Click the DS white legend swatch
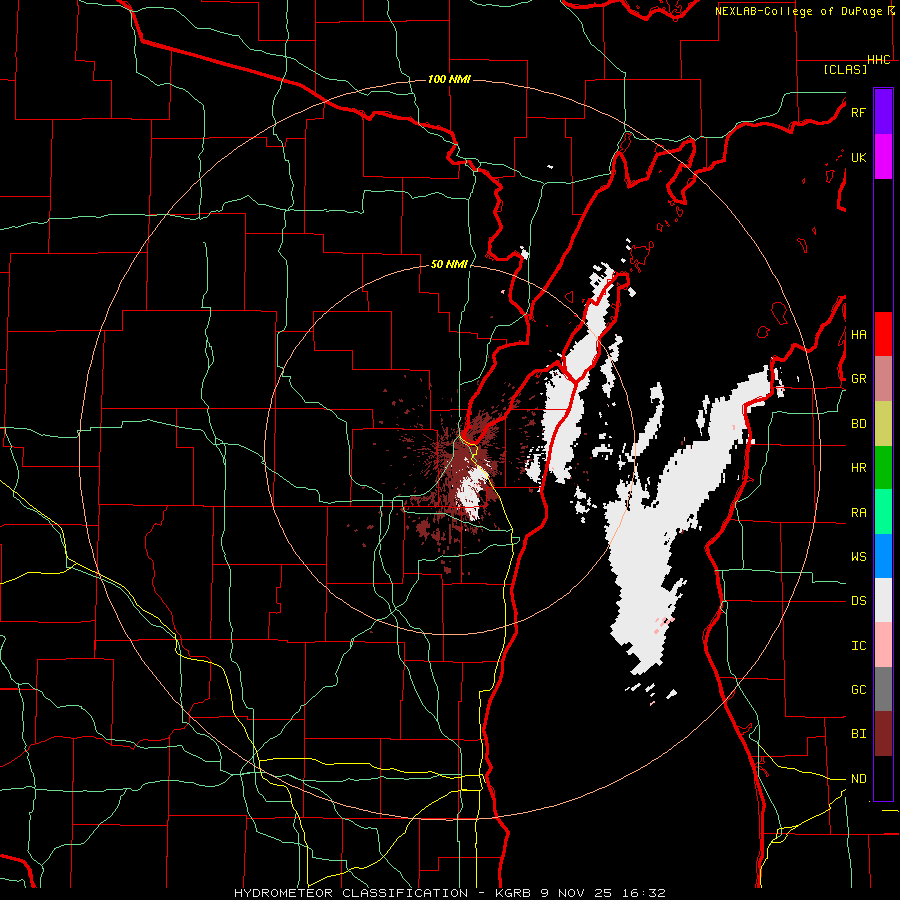 [x=883, y=600]
